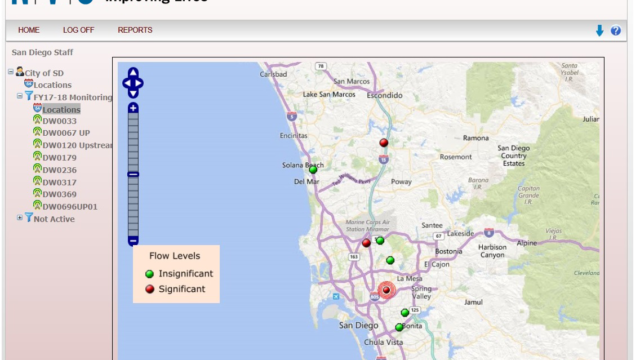
Task: Select monitoring site DW0033 in tree
Action: pyautogui.click(x=60, y=121)
